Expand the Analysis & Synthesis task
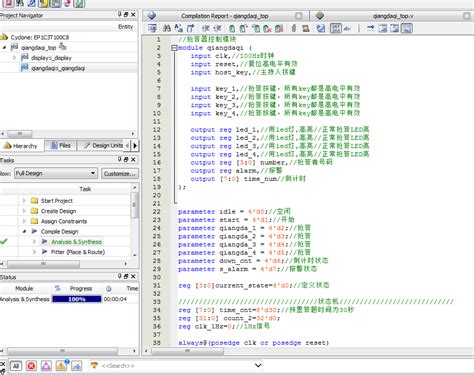 [34, 242]
